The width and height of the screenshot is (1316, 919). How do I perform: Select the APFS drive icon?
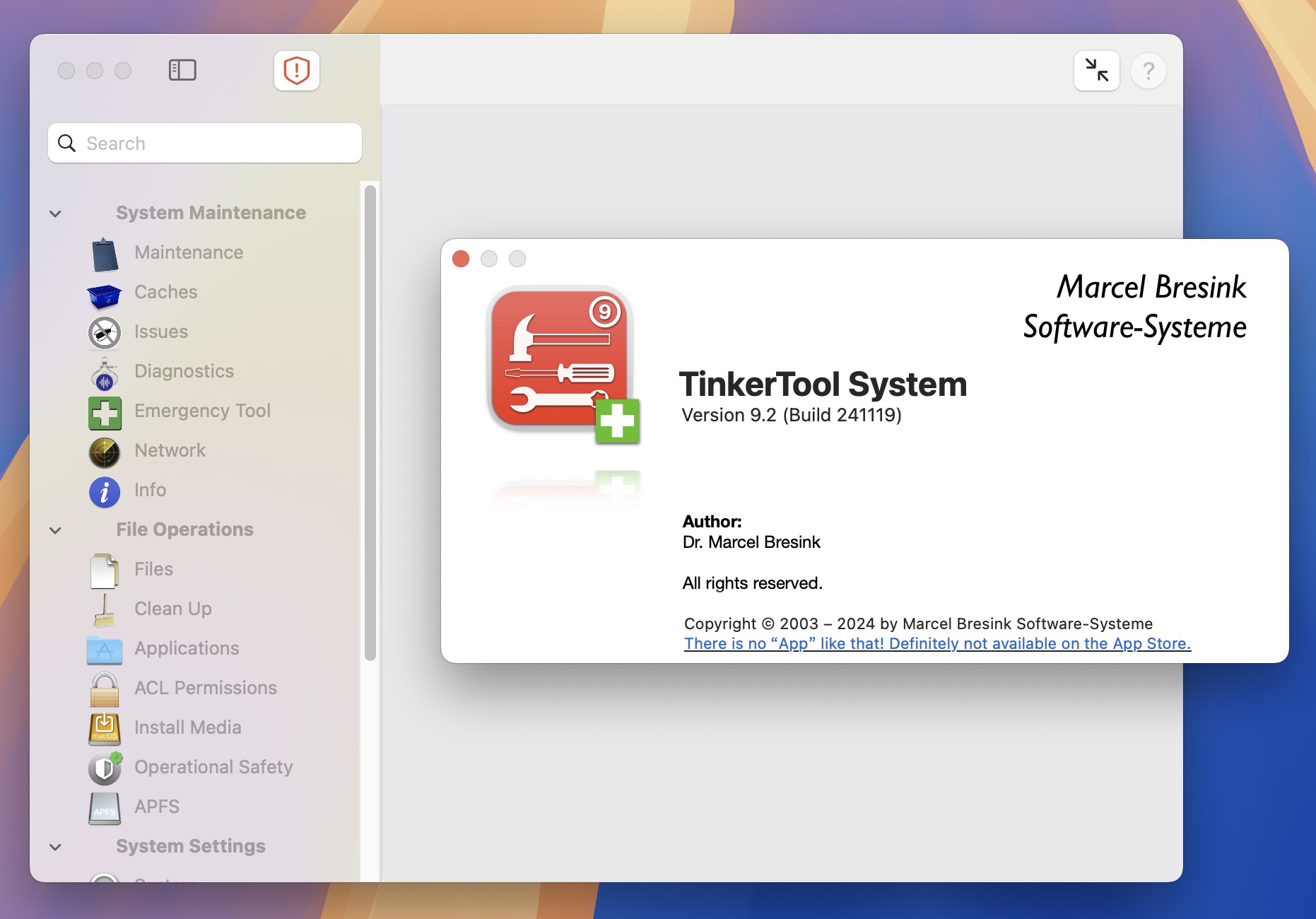105,809
